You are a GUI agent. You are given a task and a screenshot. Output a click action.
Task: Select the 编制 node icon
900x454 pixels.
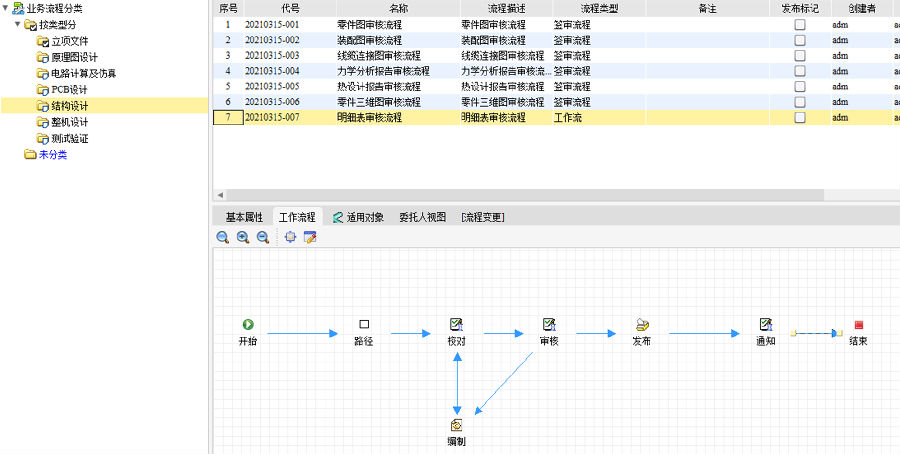pyautogui.click(x=456, y=425)
